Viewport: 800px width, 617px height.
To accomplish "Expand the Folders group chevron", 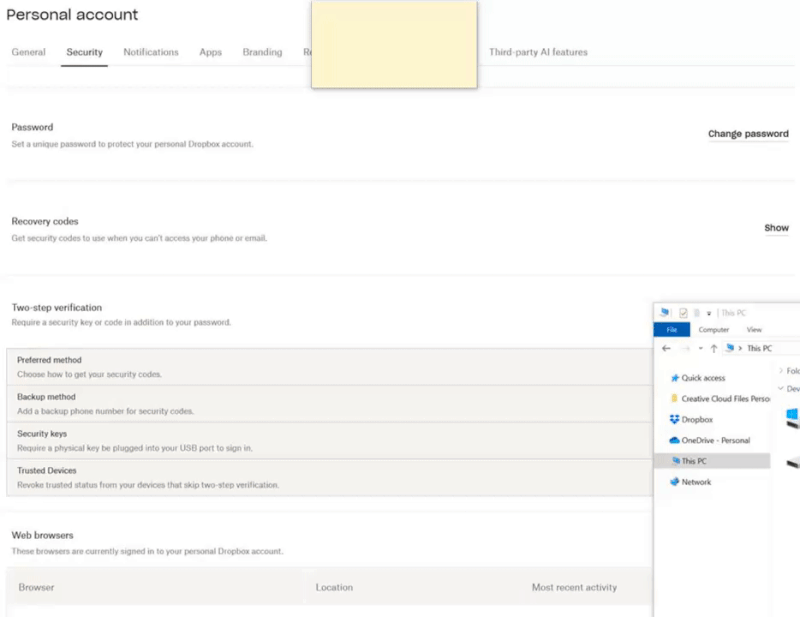I will pyautogui.click(x=781, y=371).
